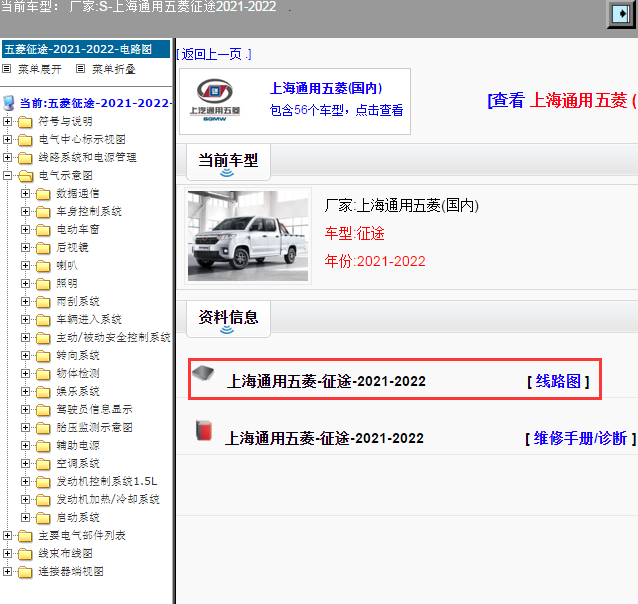Image resolution: width=638 pixels, height=604 pixels.
Task: Click the folder icon of 车辆进入系统
Action: [x=43, y=320]
